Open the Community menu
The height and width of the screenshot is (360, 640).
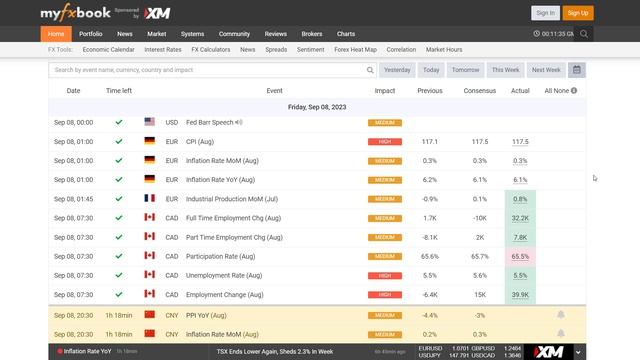(x=234, y=34)
